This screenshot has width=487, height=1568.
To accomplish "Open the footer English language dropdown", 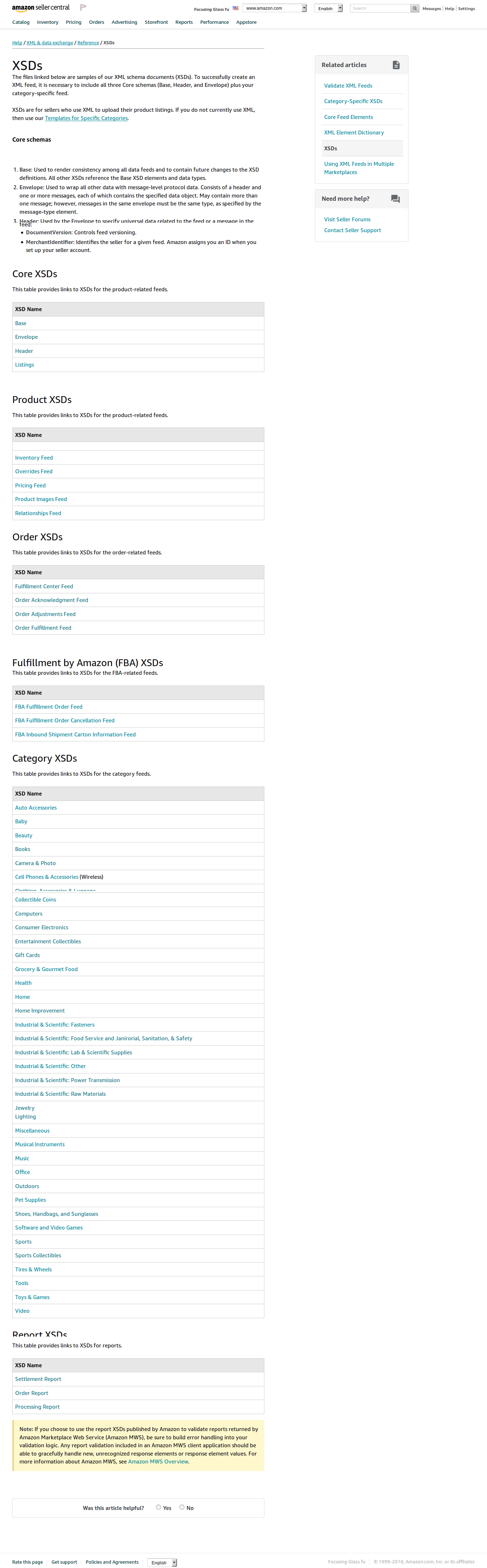I will (162, 1562).
